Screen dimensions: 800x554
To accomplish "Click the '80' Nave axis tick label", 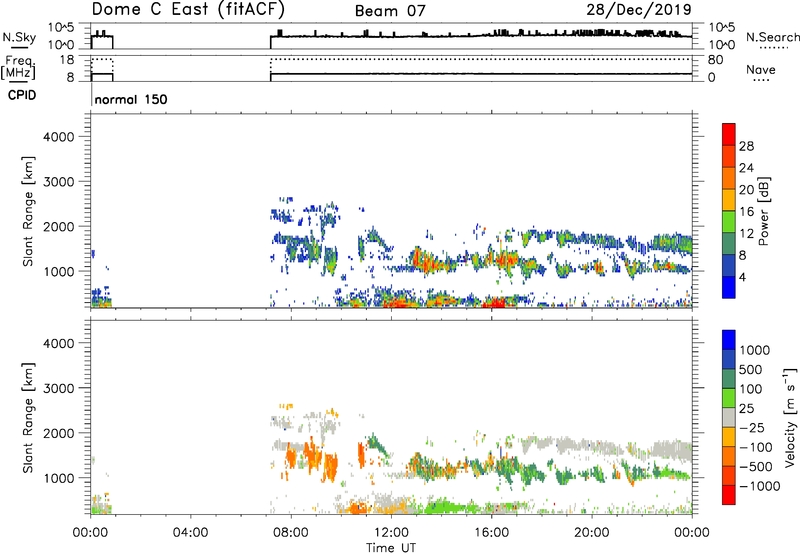I will tap(715, 60).
